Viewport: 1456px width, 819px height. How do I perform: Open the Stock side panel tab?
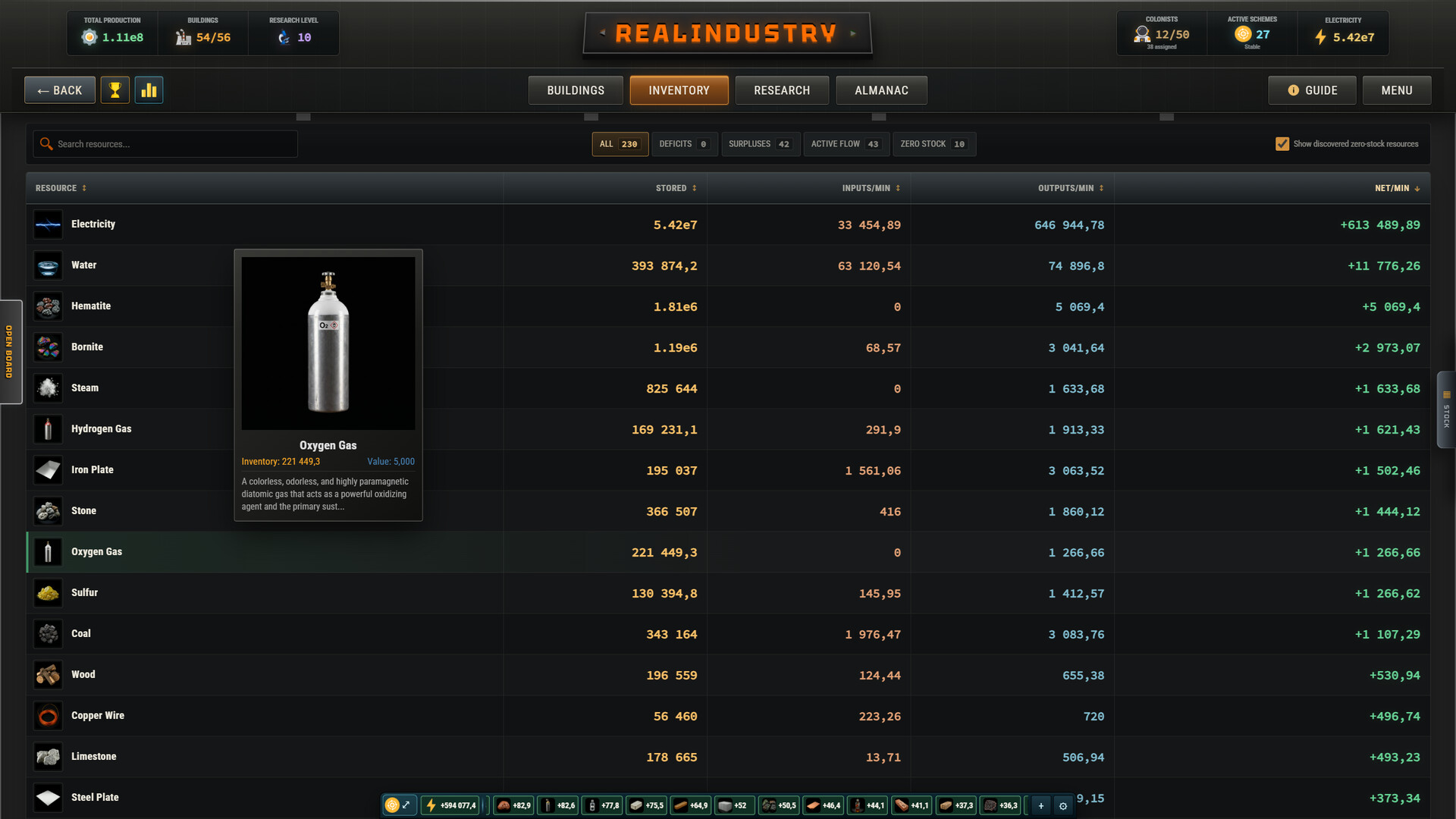coord(1446,409)
